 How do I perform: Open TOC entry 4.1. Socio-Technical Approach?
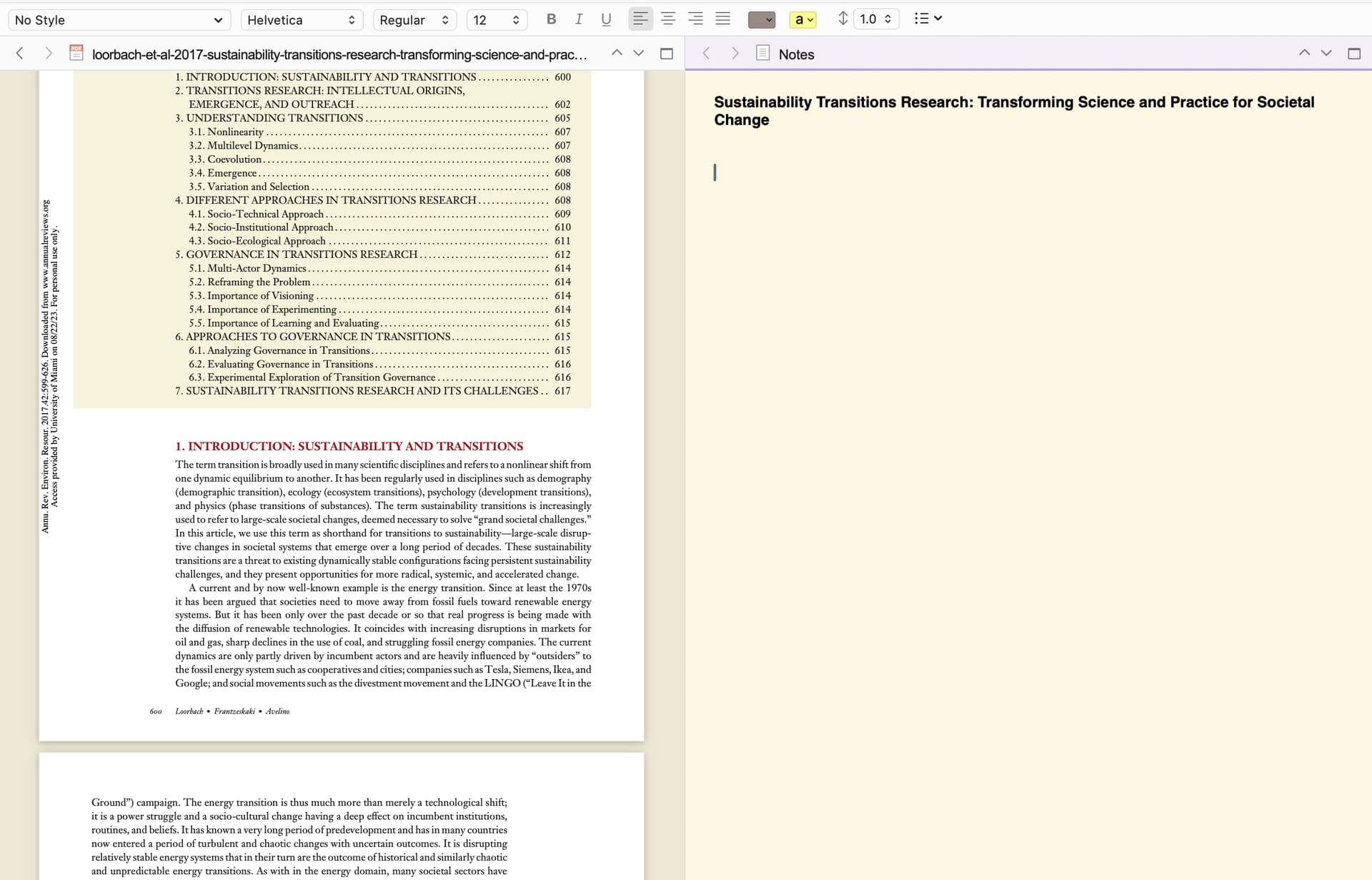pyautogui.click(x=379, y=214)
